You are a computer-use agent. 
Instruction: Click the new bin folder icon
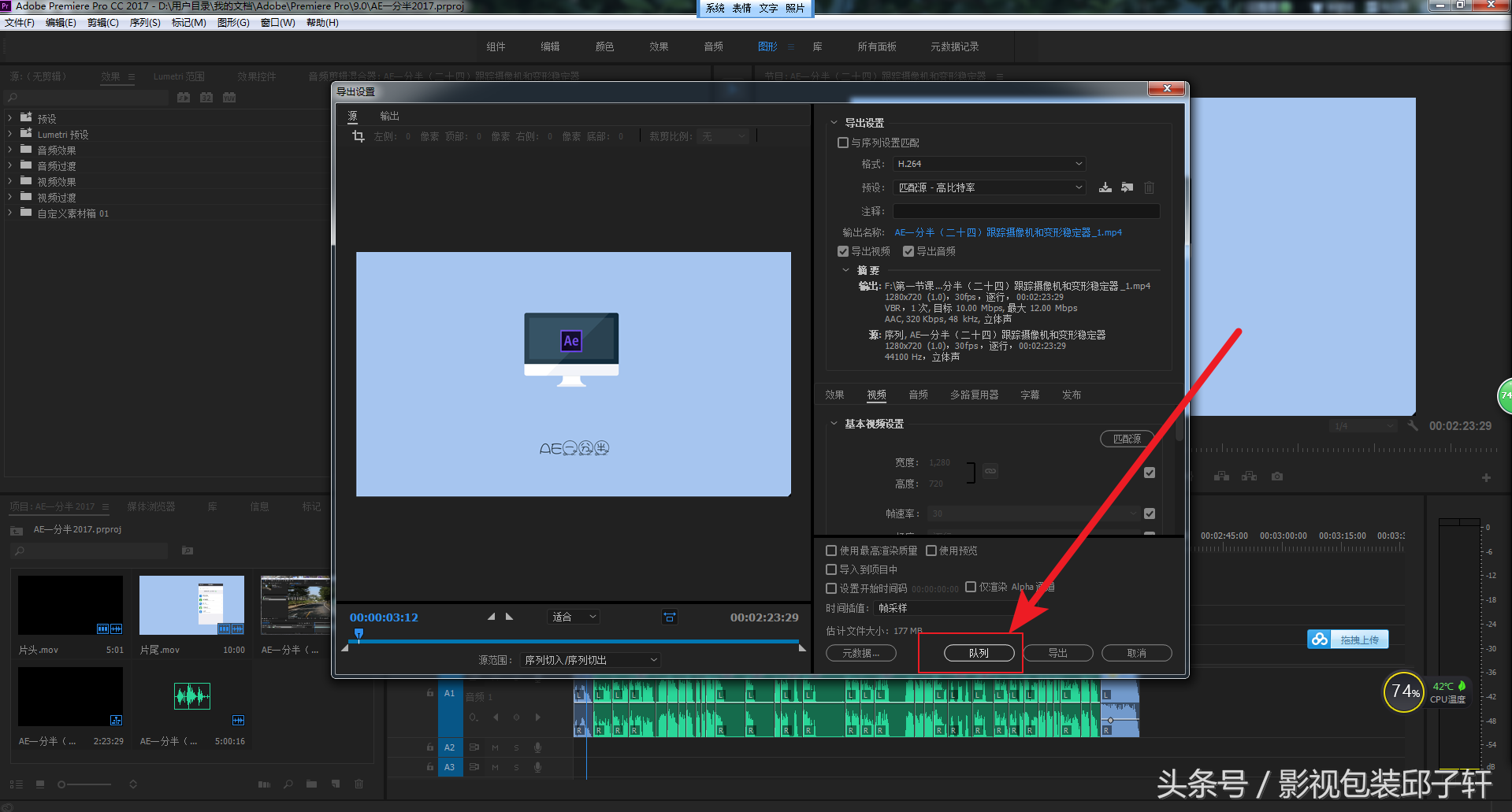[312, 784]
